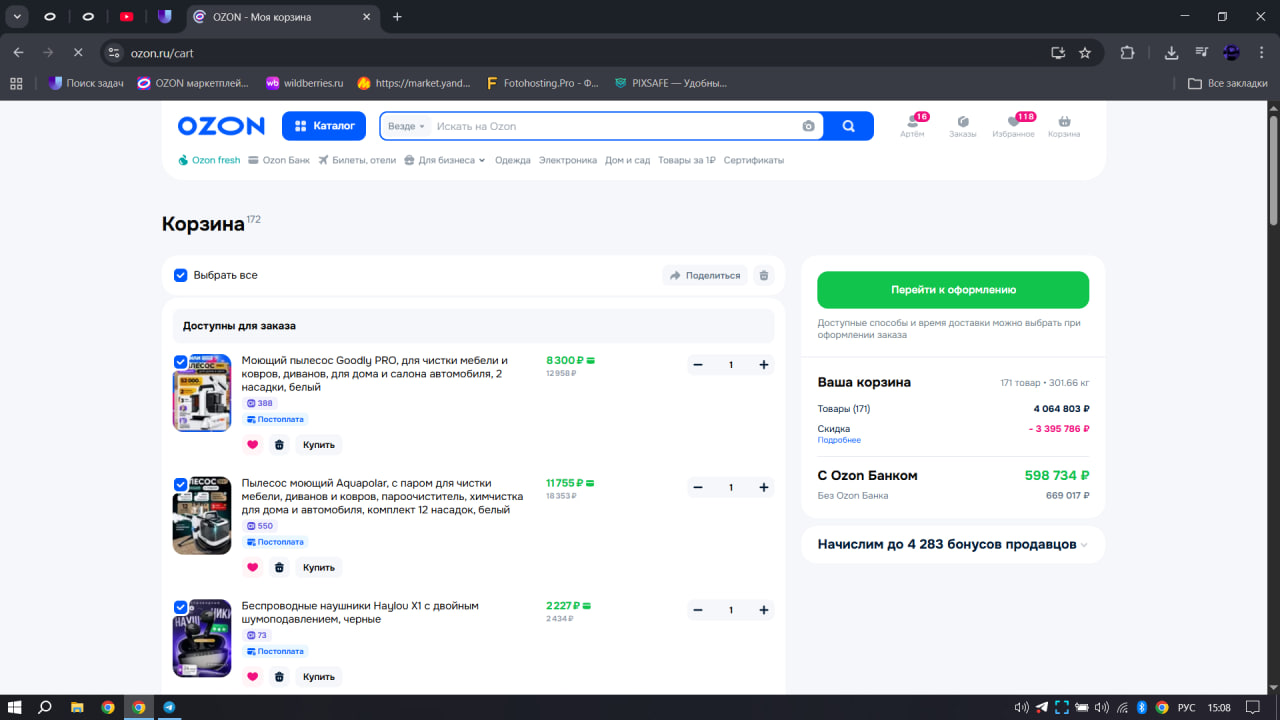The height and width of the screenshot is (720, 1280).
Task: Open the Везде search scope dropdown
Action: pos(407,126)
